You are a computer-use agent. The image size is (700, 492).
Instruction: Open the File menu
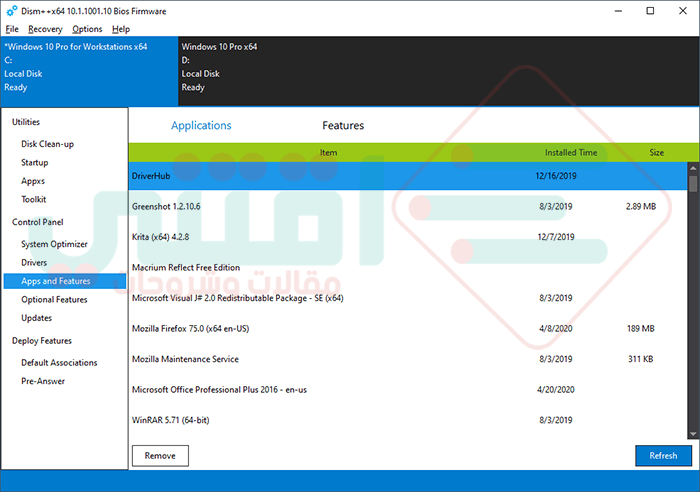12,29
